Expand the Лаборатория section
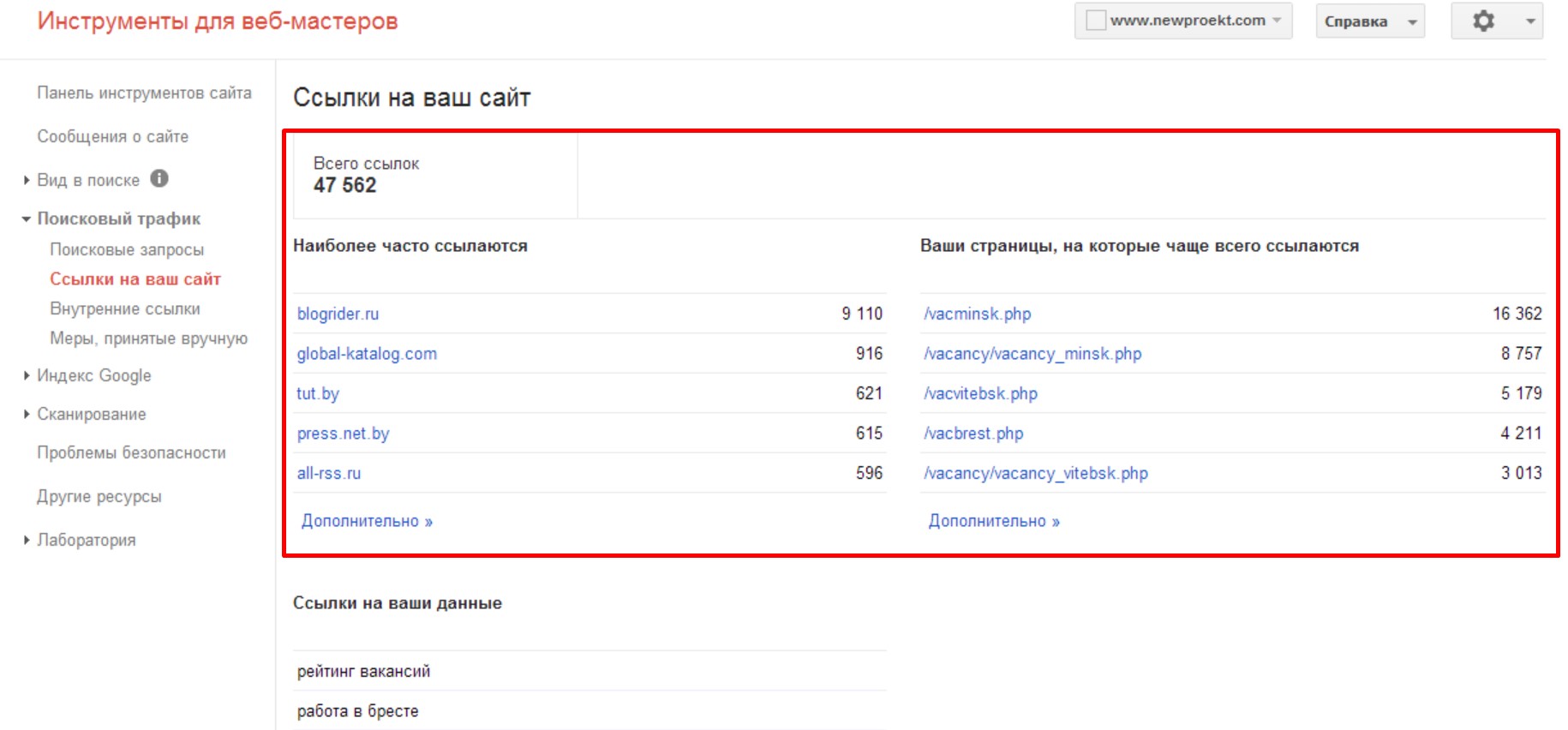1568x730 pixels. coord(27,540)
